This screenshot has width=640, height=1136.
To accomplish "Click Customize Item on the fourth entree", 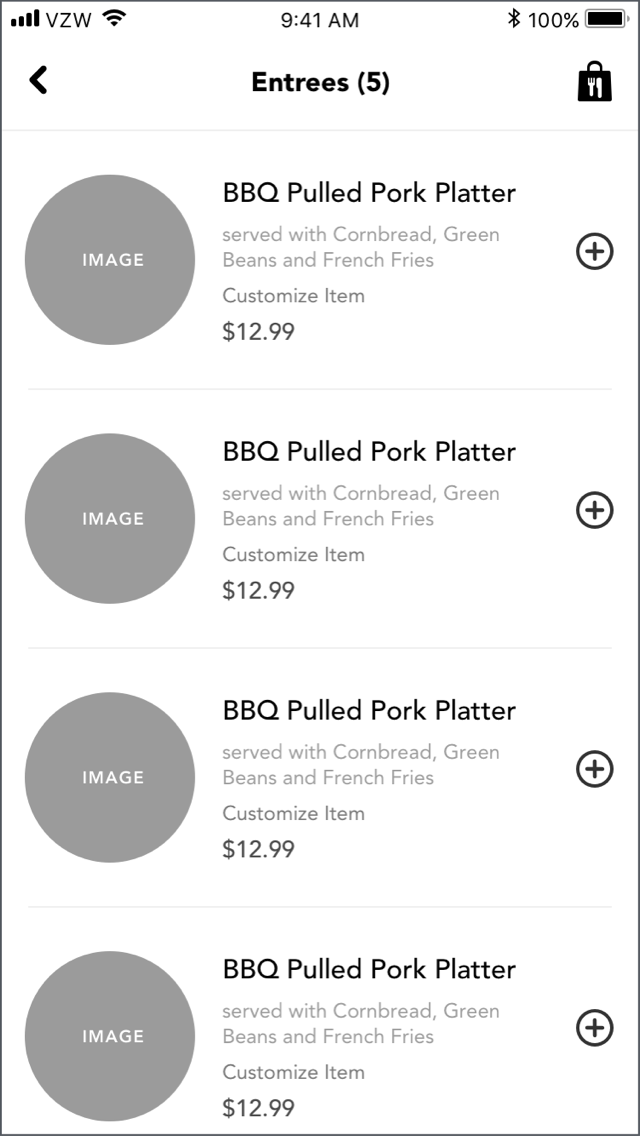I will pyautogui.click(x=293, y=1072).
